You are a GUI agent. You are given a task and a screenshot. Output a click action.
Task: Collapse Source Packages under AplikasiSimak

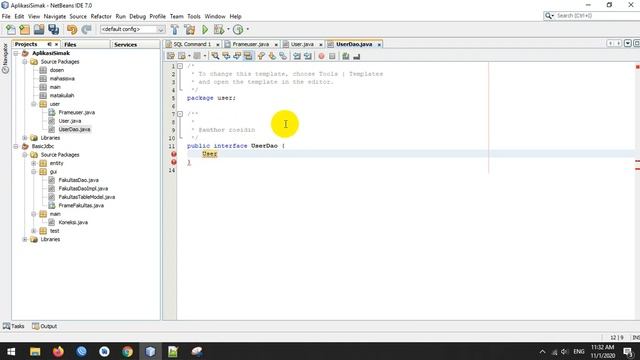click(25, 62)
